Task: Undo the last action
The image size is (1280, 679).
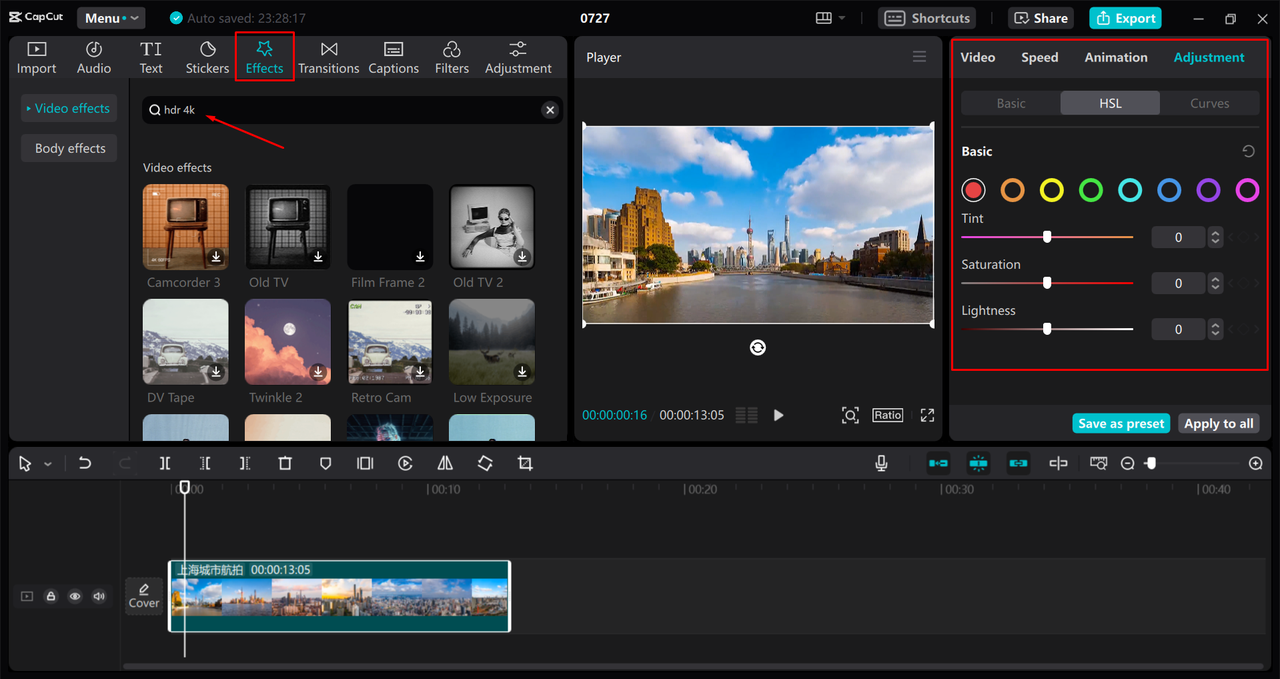Action: [85, 463]
